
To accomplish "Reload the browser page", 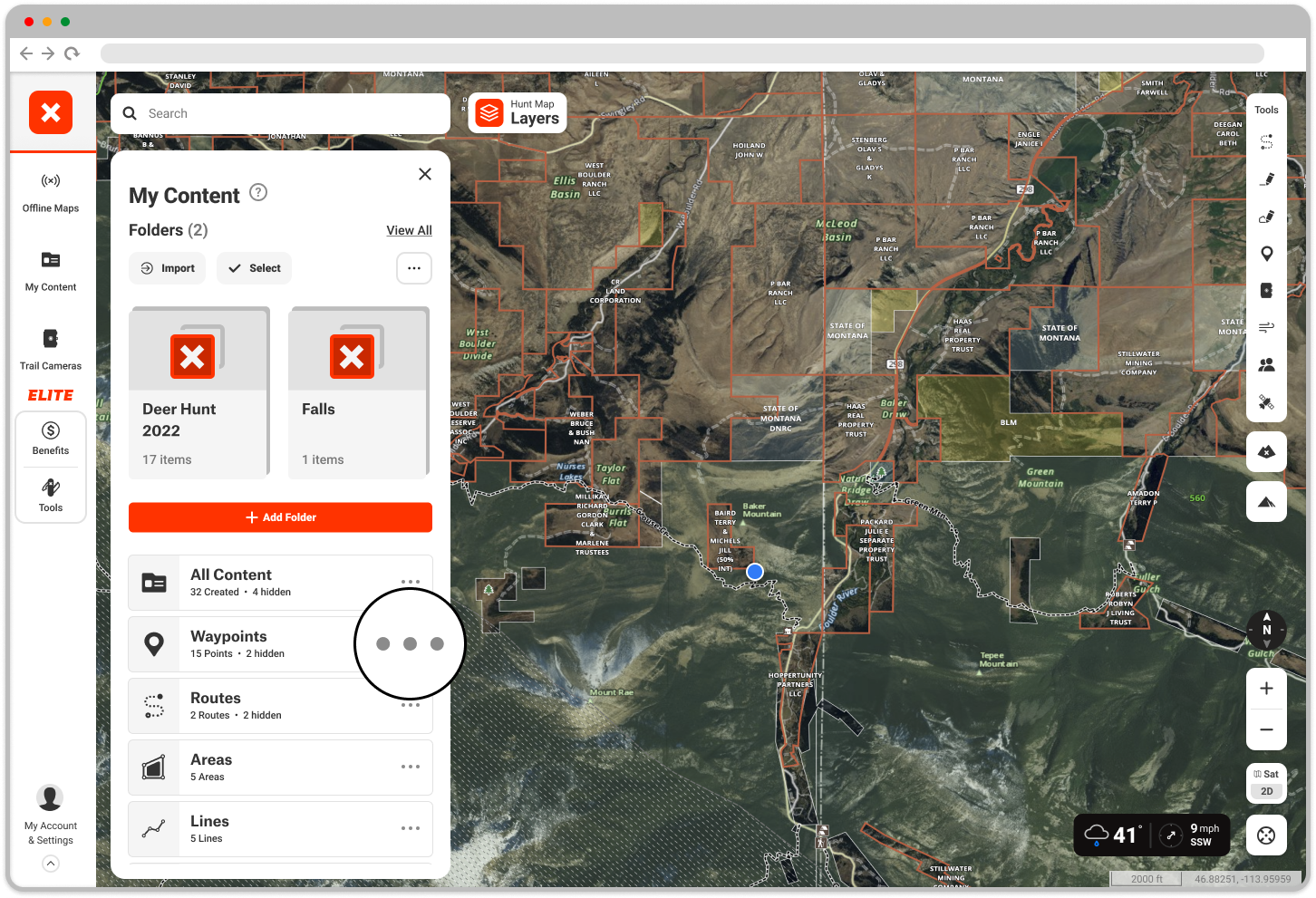I will coord(72,53).
